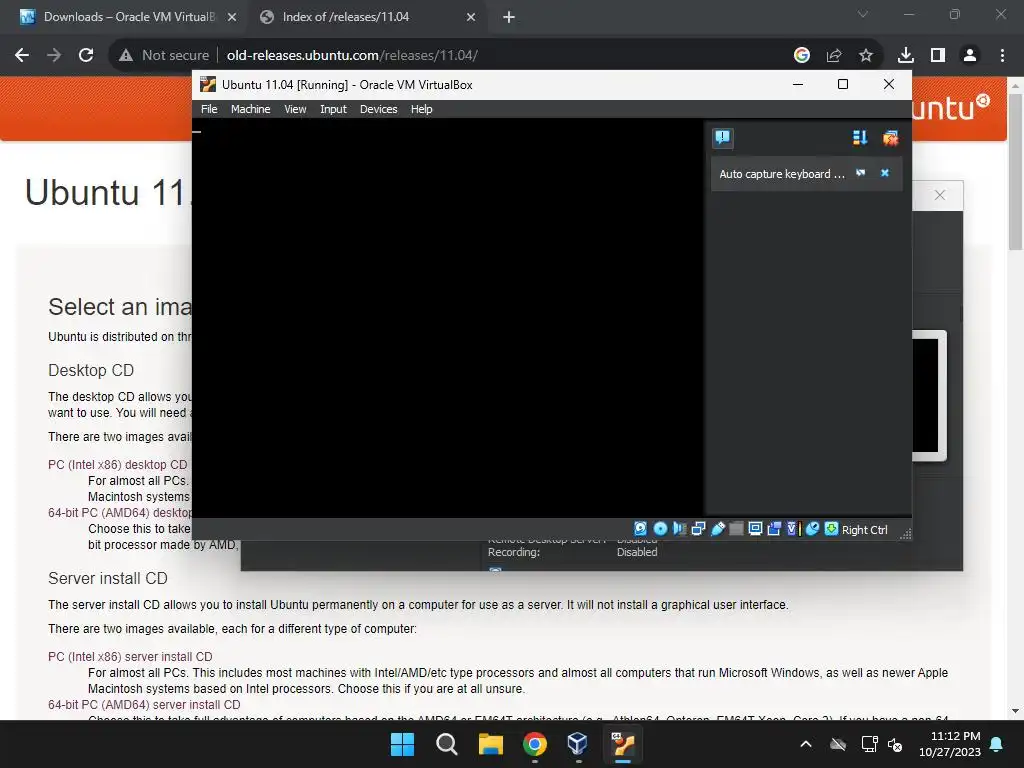This screenshot has width=1024, height=768.
Task: Close the VirtualBox Manager panel behind with X
Action: pos(939,195)
